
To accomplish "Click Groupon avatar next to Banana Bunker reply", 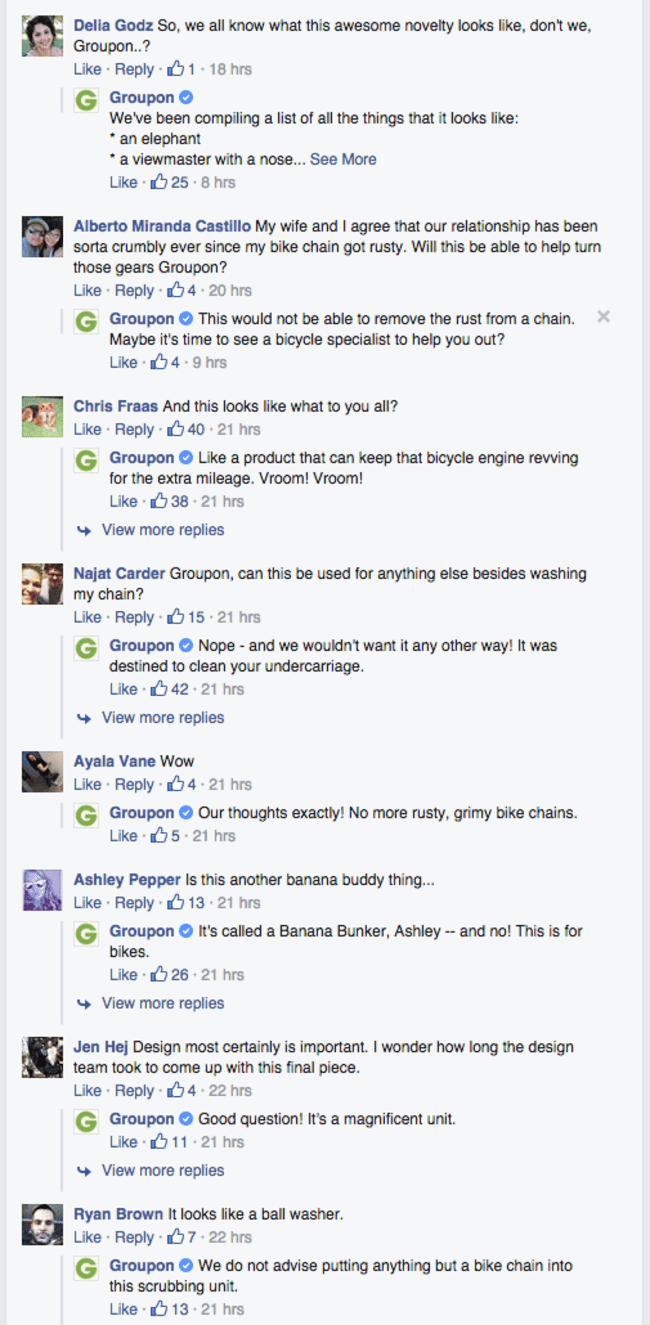I will [87, 934].
